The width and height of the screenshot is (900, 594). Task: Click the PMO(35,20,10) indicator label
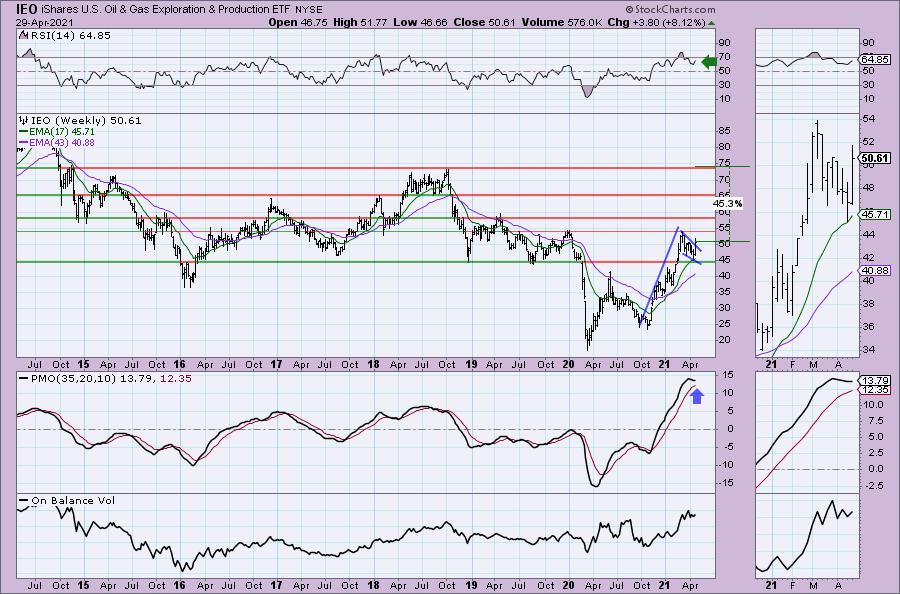[x=106, y=379]
